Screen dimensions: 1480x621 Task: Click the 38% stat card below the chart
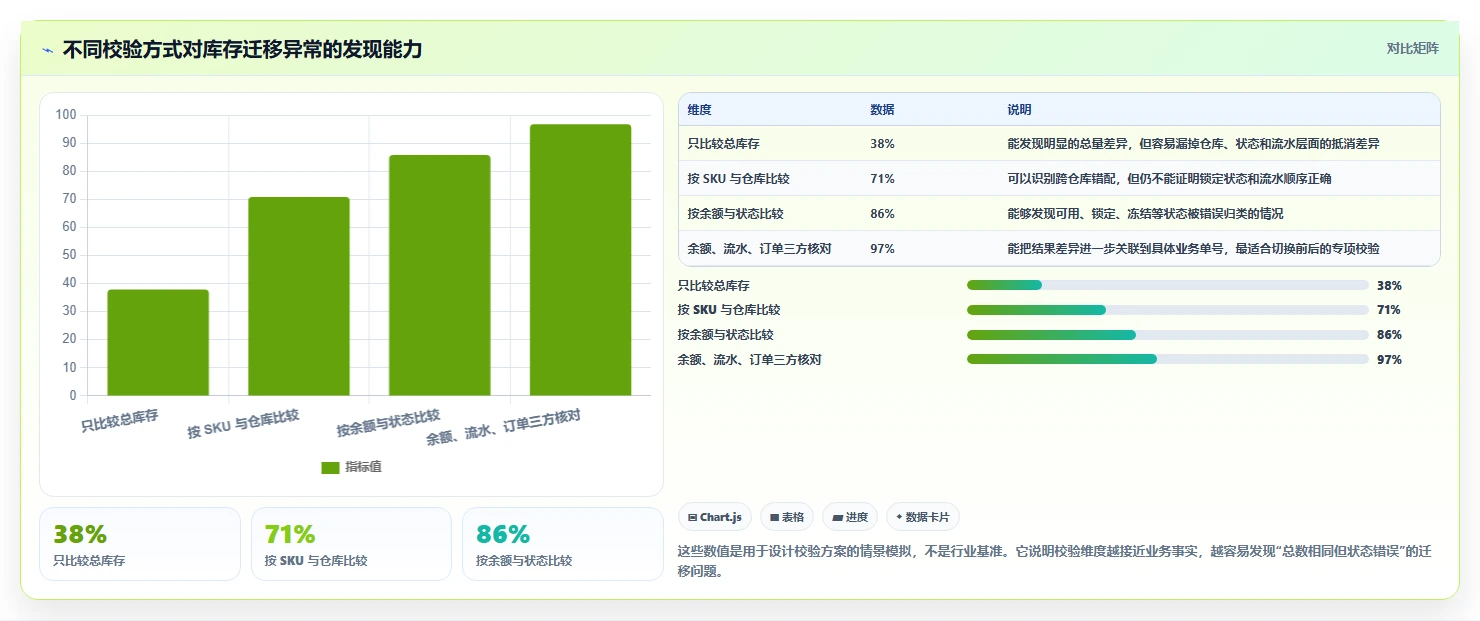point(140,544)
